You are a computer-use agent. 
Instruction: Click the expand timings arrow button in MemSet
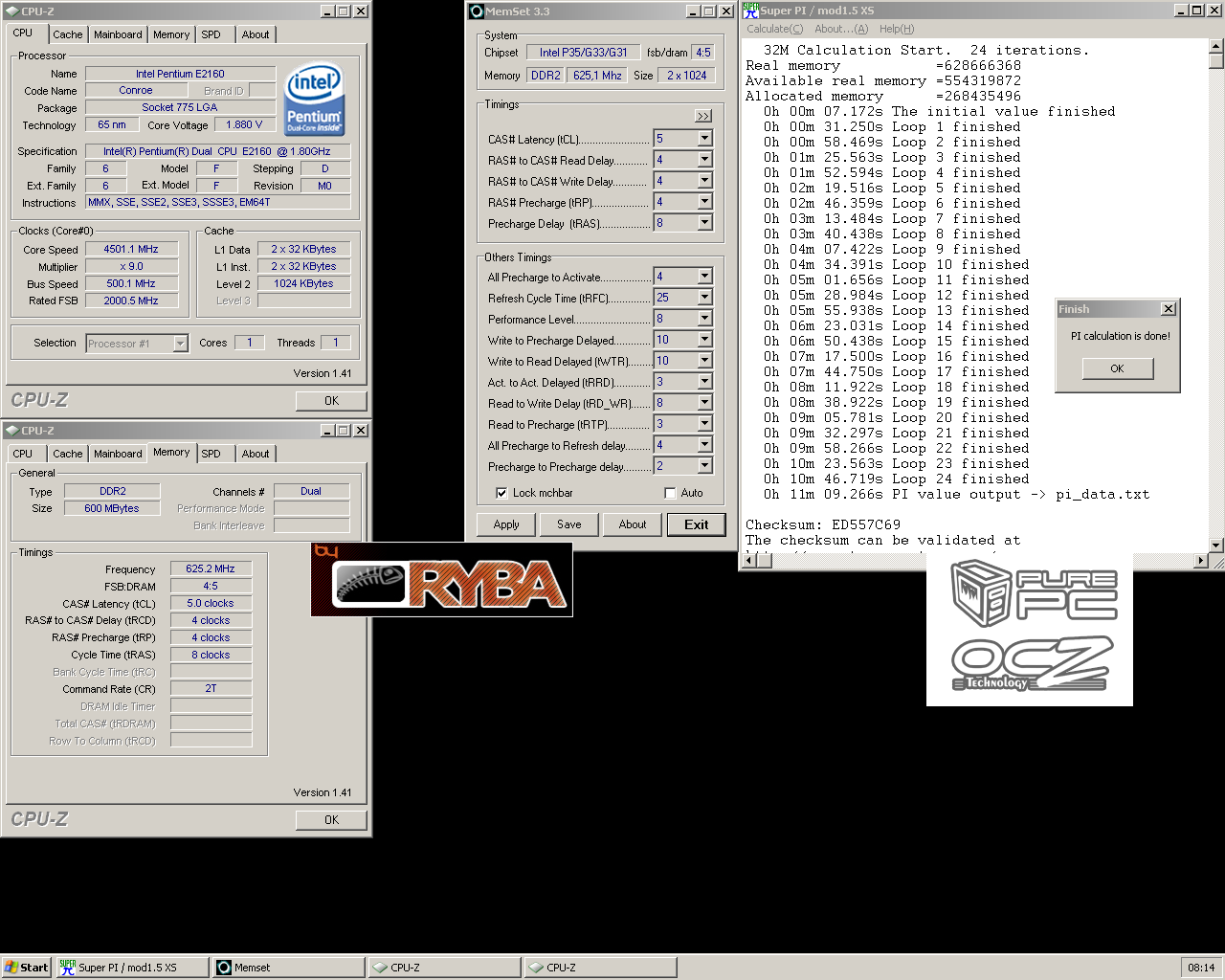click(x=703, y=116)
